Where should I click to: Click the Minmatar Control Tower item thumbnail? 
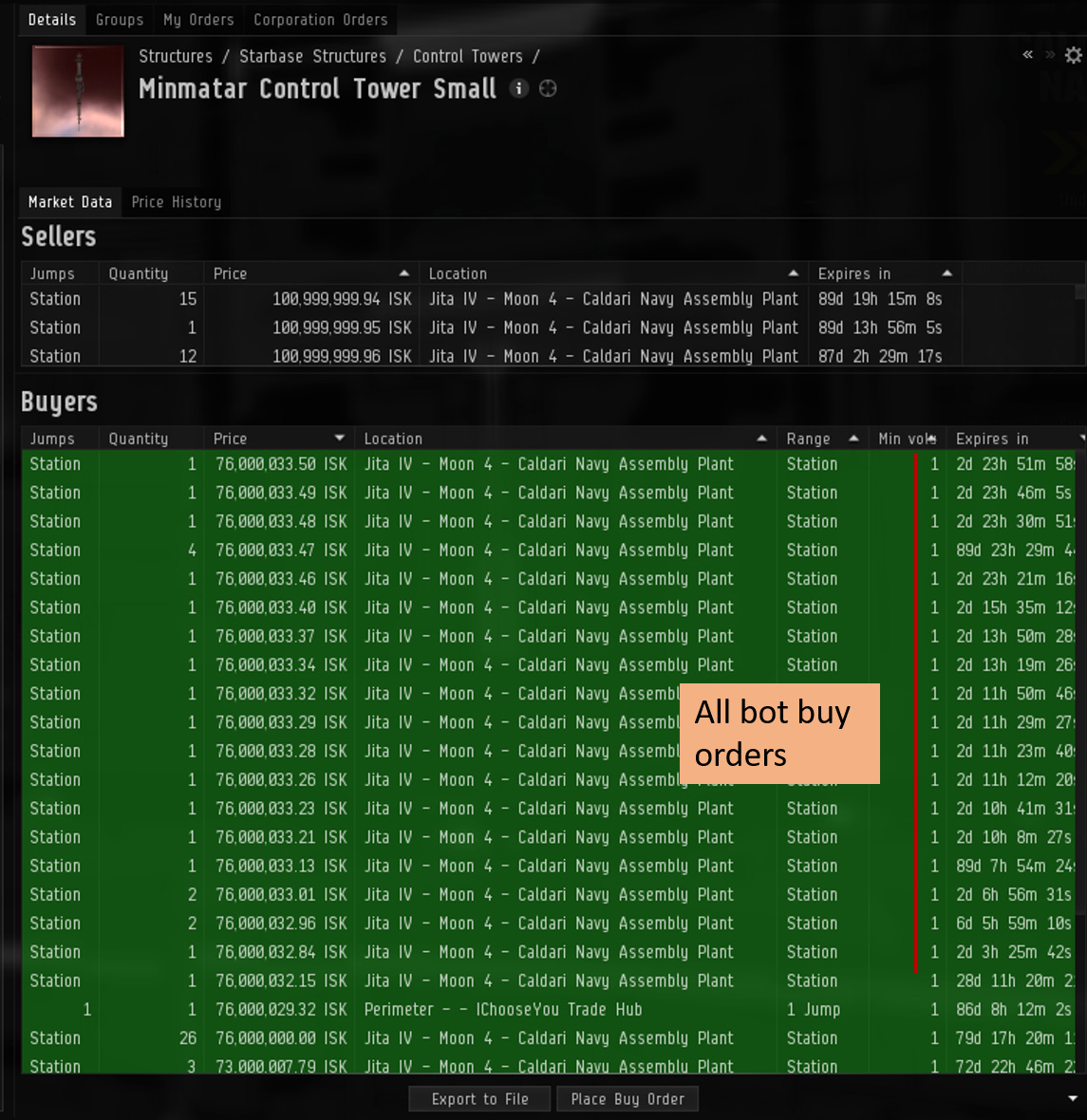[x=78, y=91]
